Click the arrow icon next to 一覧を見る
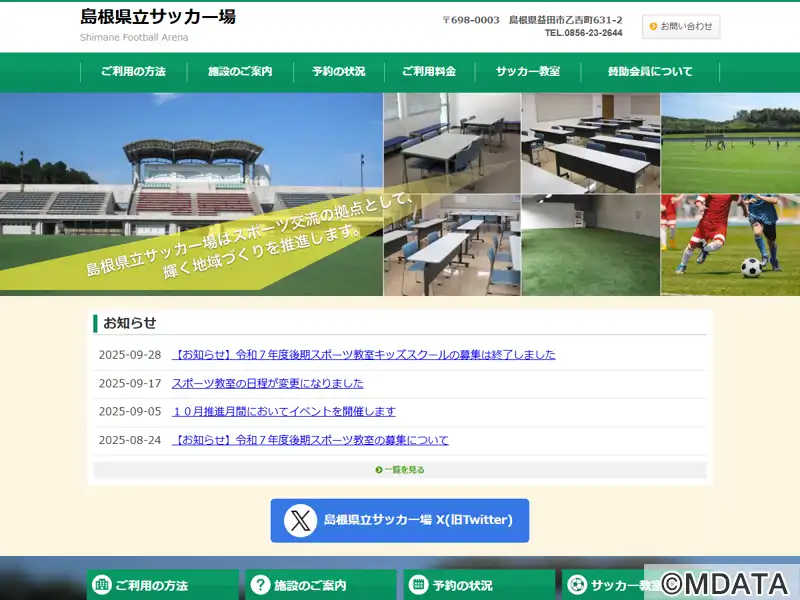The height and width of the screenshot is (600, 800). [x=379, y=469]
